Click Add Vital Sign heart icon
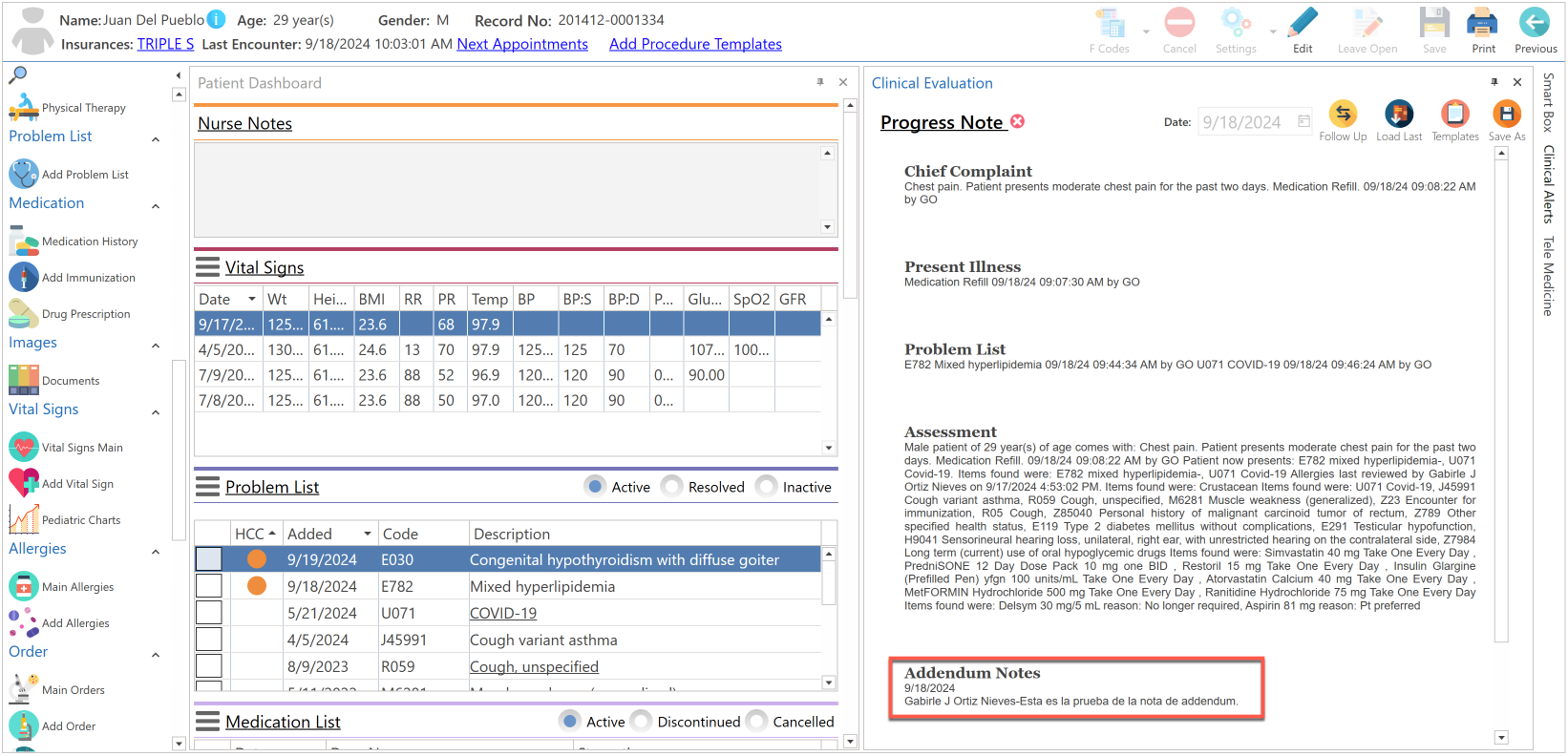 coord(23,483)
